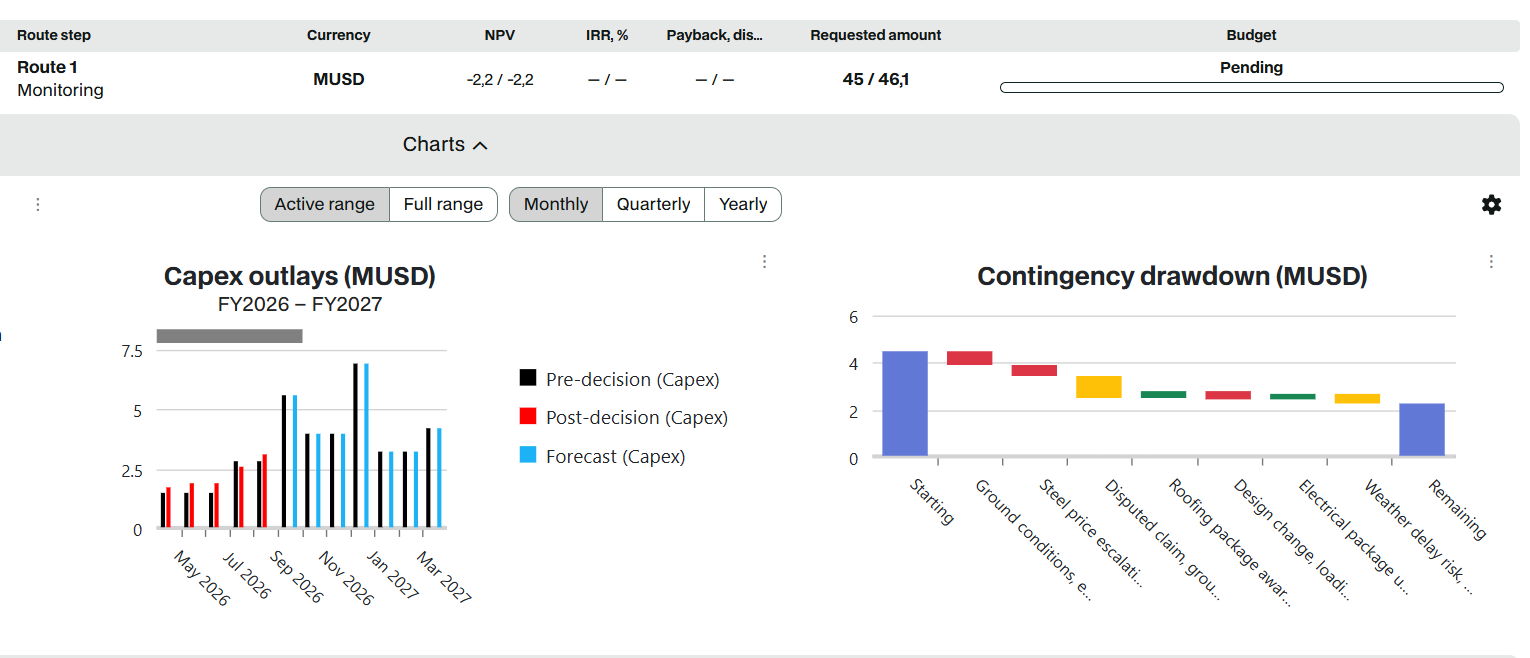This screenshot has width=1530, height=658.
Task: Click the truncated Payback column header
Action: pos(715,35)
